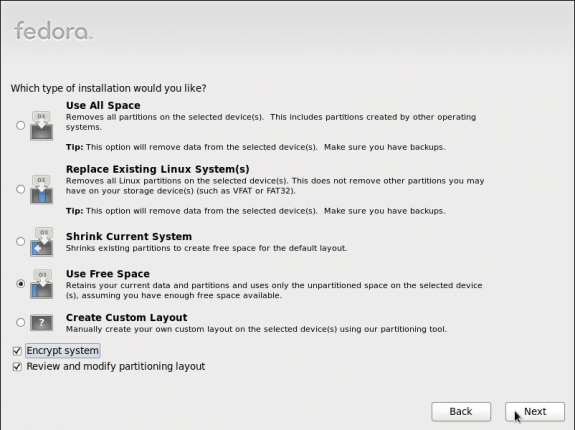The height and width of the screenshot is (430, 575).
Task: Click the "Replace Existing Linux System(s)" heading
Action: [x=158, y=169]
